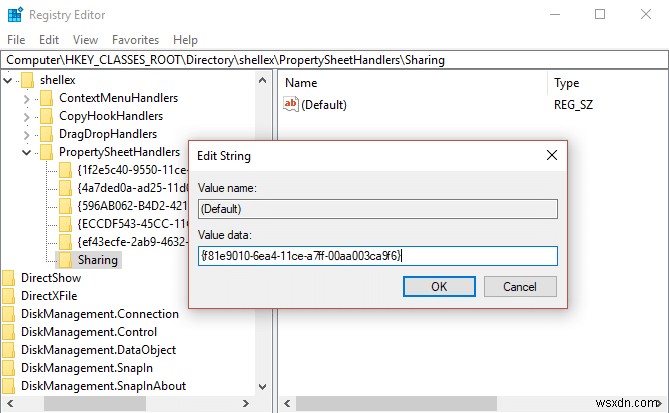Screen dimensions: 669x413
Task: Expand the ContextMenuHandlers key
Action: [x=27, y=98]
